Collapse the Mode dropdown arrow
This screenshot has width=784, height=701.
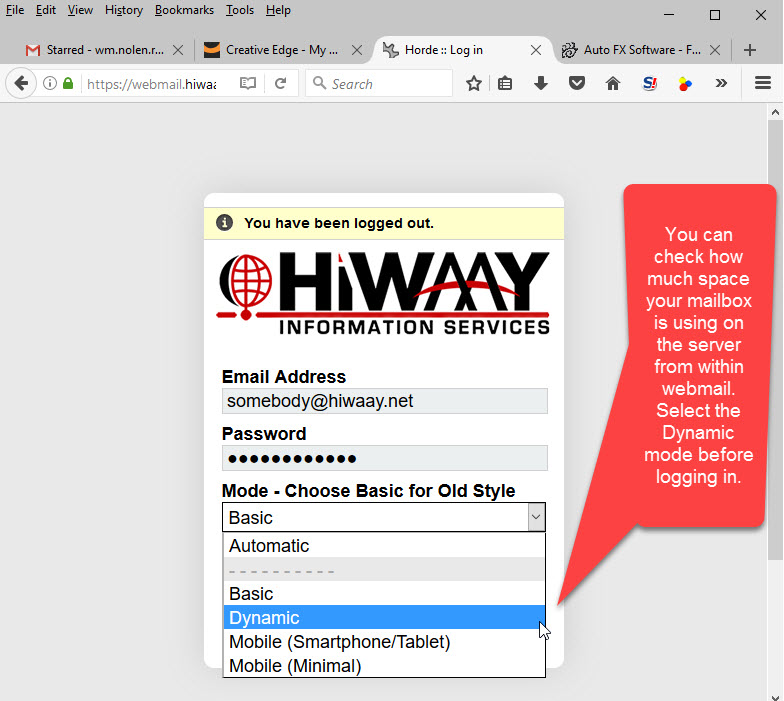coord(536,517)
